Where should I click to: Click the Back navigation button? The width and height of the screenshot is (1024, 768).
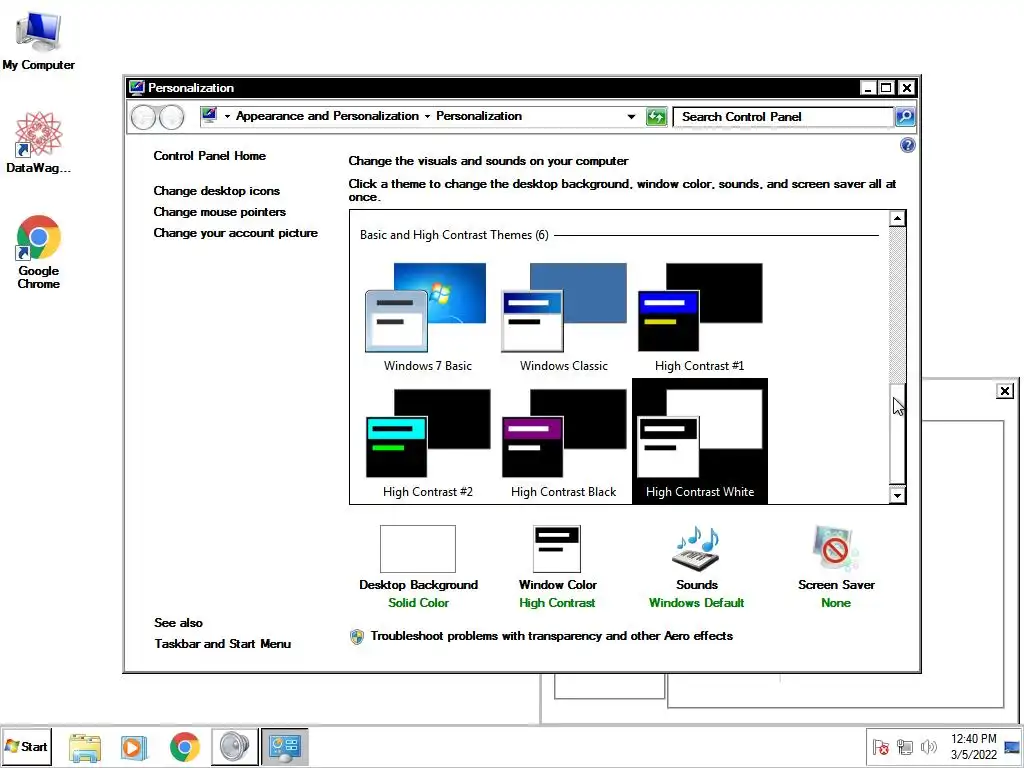coord(144,117)
